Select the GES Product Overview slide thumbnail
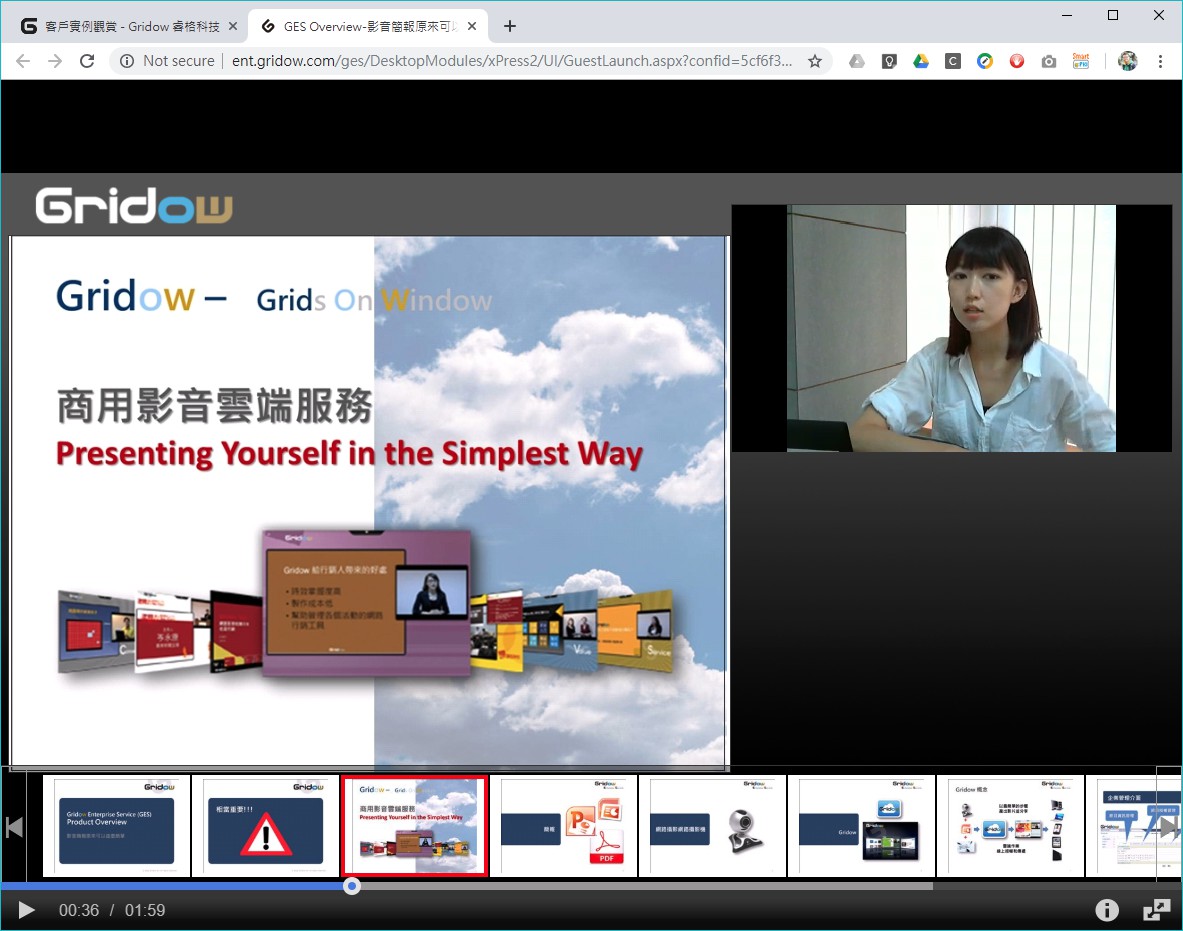This screenshot has height=931, width=1183. coord(116,826)
